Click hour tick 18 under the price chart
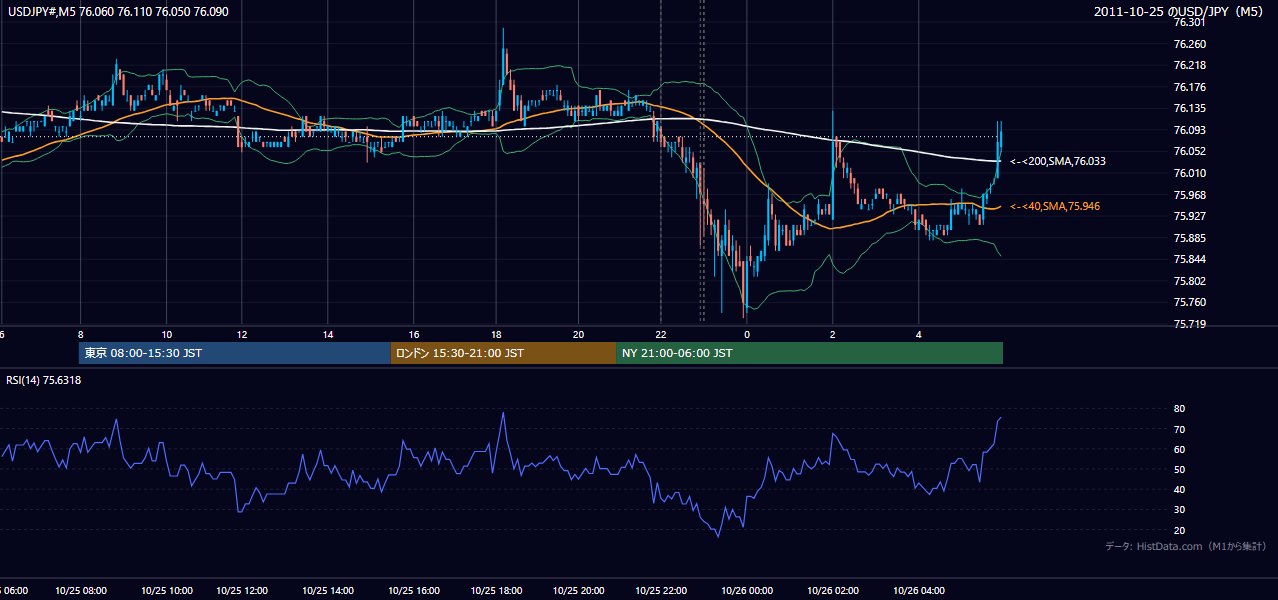Viewport: 1278px width, 600px height. pyautogui.click(x=496, y=334)
